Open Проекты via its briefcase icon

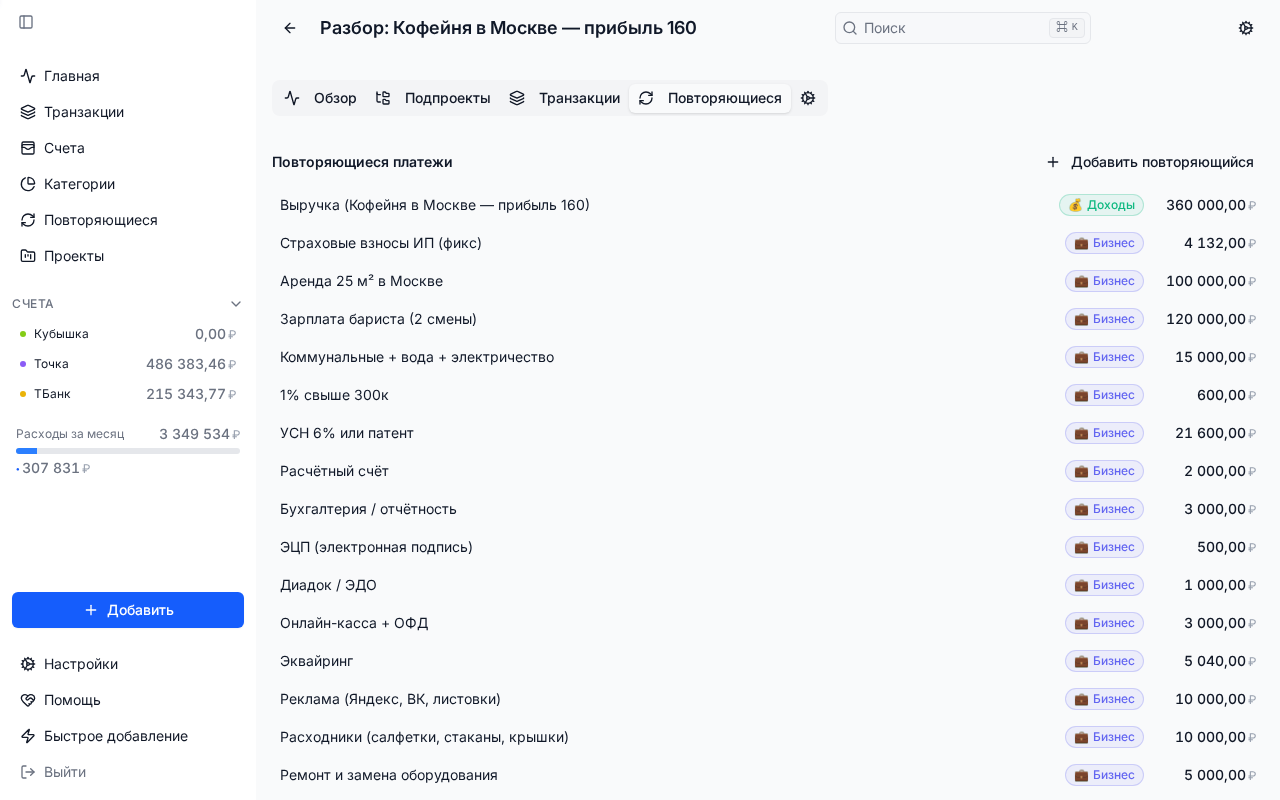click(27, 256)
